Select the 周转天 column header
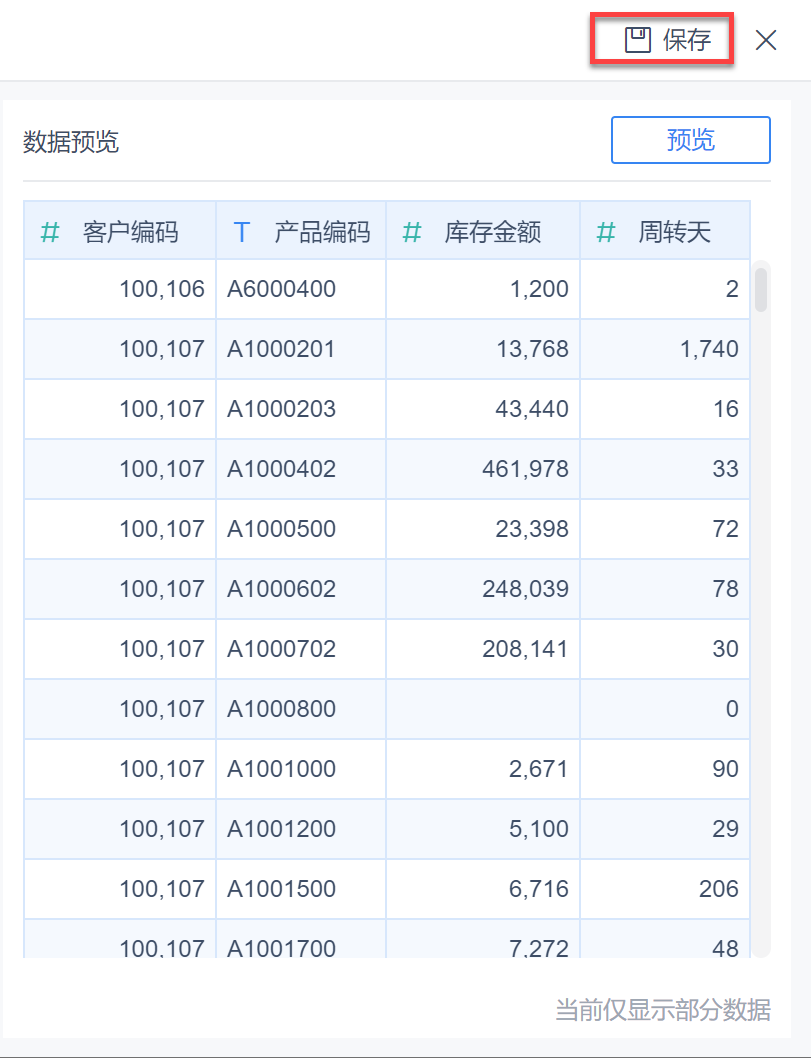 (665, 230)
